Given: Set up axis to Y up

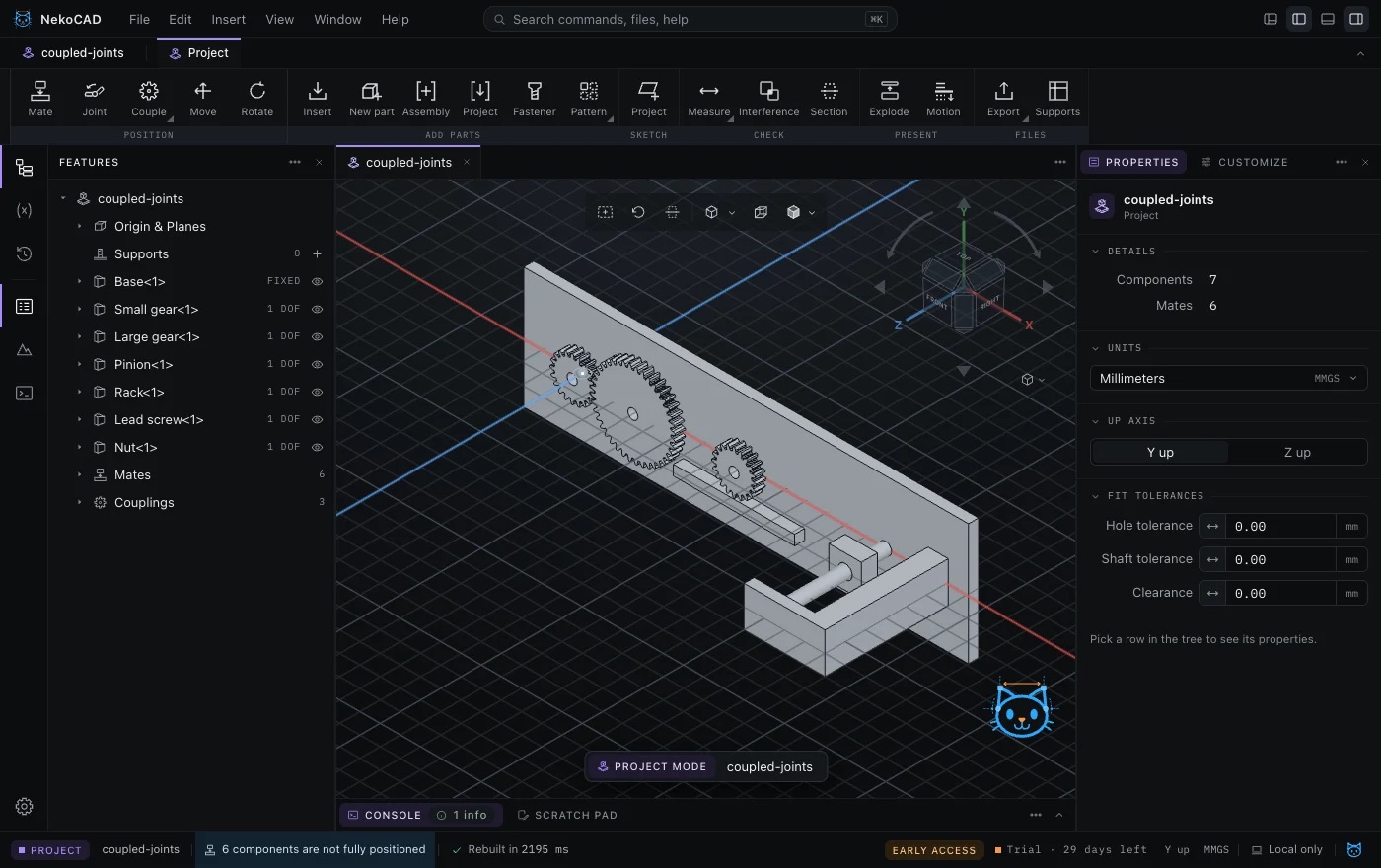Looking at the screenshot, I should [x=1160, y=452].
